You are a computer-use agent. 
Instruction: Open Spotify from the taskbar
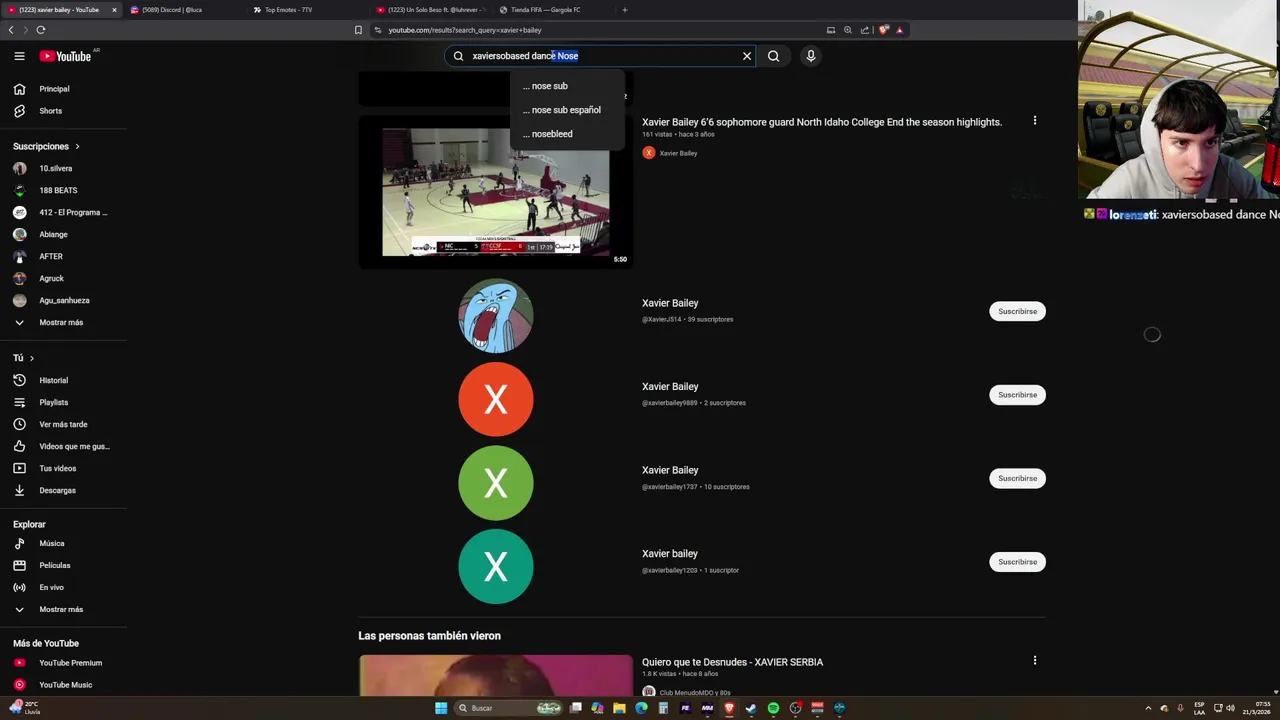pyautogui.click(x=773, y=708)
